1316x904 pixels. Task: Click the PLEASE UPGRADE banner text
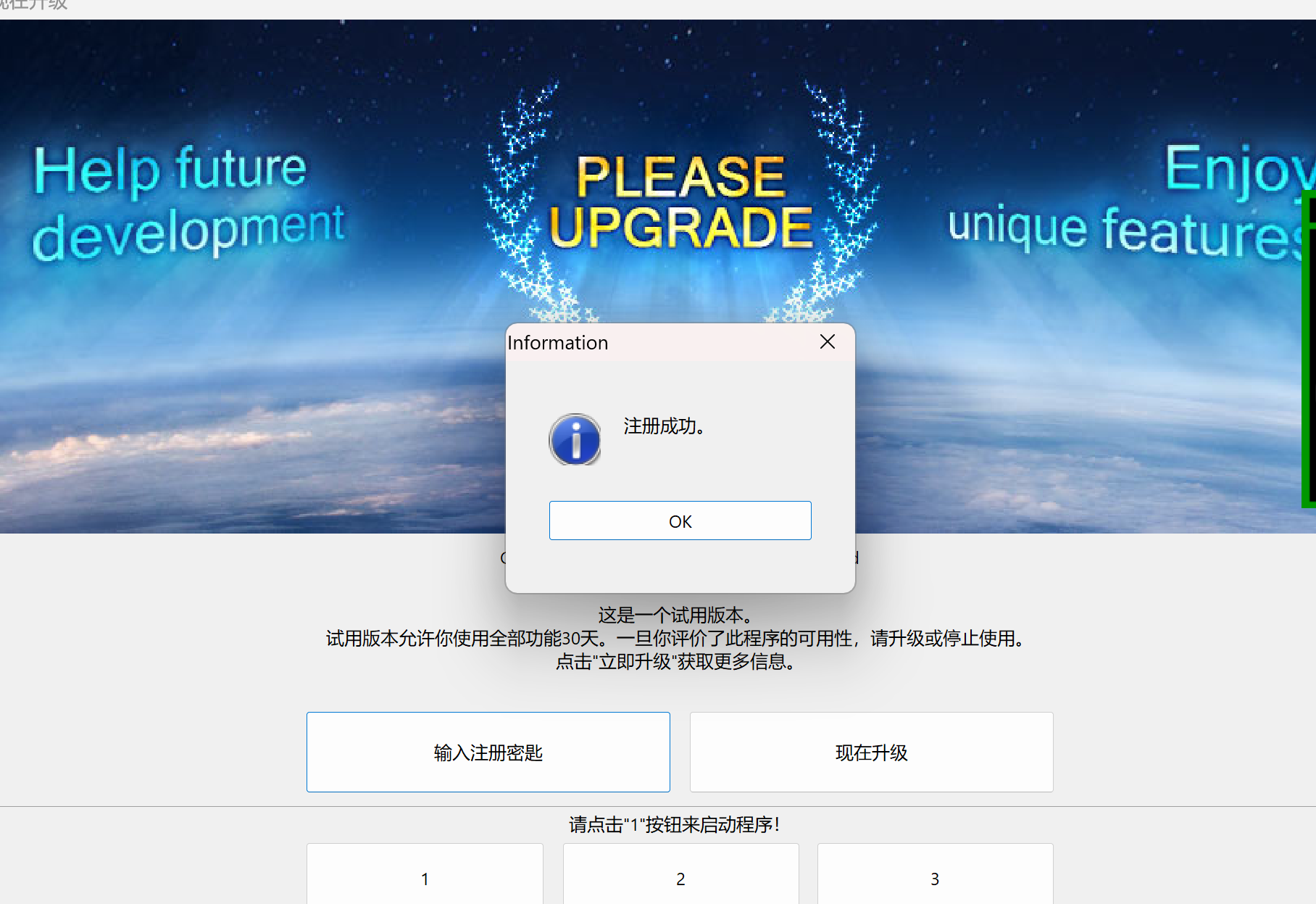680,202
